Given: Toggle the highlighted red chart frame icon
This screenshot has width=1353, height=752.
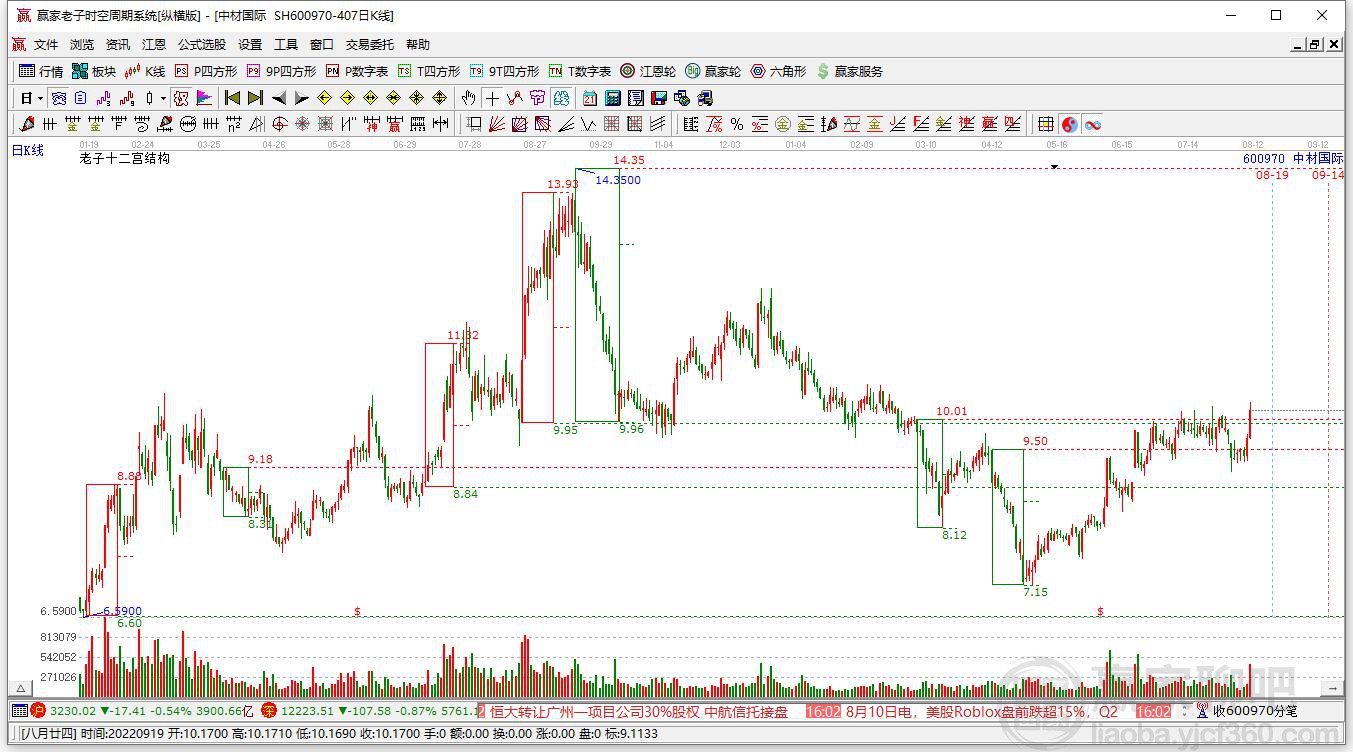Looking at the screenshot, I should pyautogui.click(x=180, y=98).
